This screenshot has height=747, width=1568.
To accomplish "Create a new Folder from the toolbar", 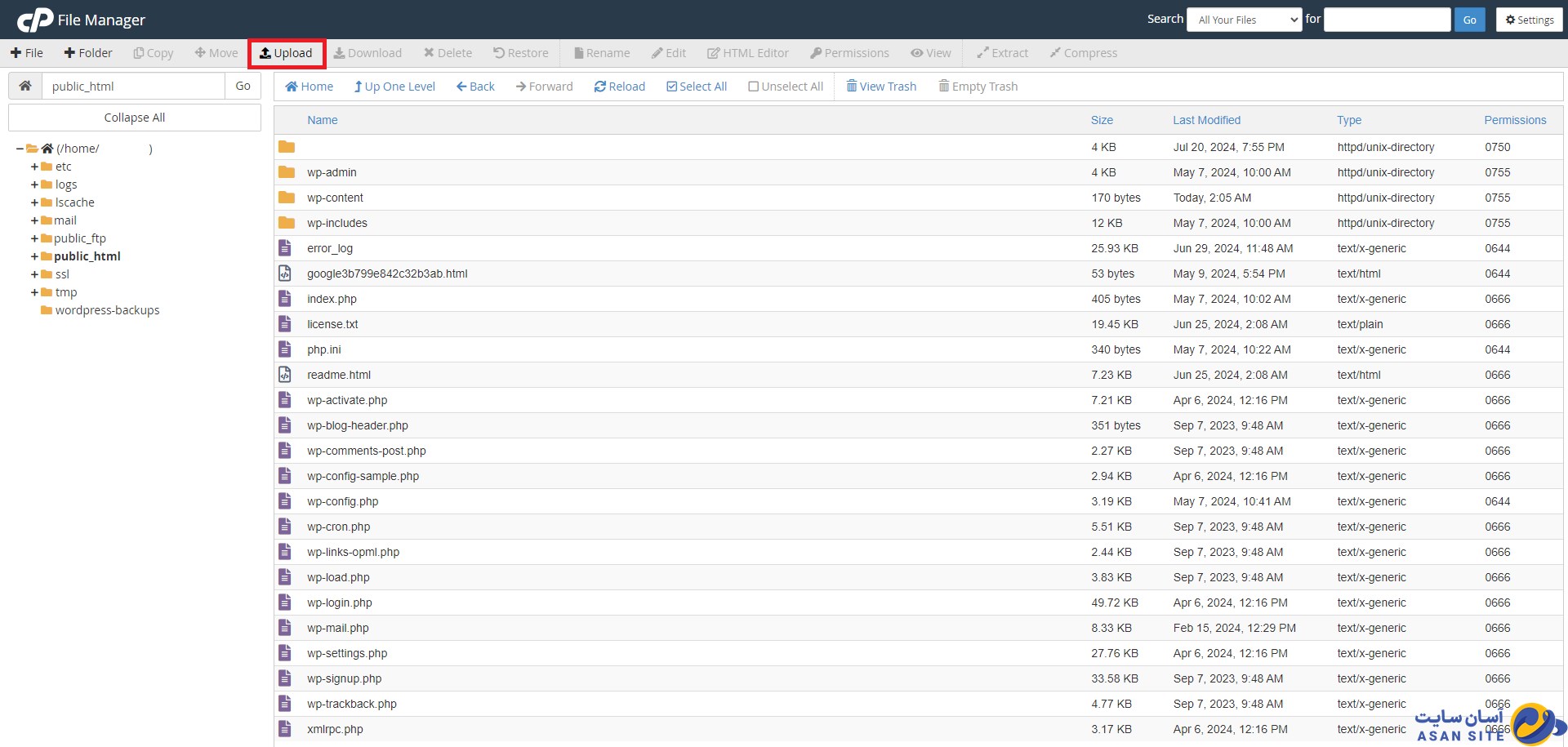I will (88, 53).
